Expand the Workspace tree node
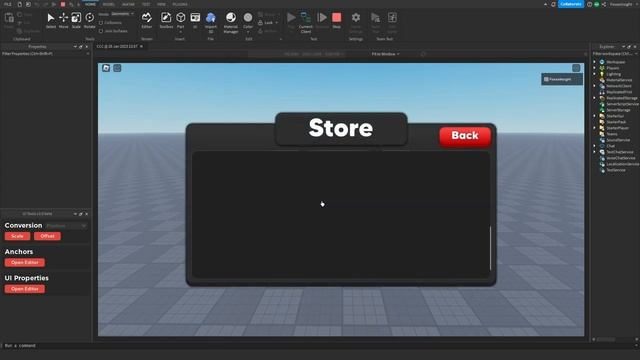Screen dimensions: 640x360 [x=594, y=62]
